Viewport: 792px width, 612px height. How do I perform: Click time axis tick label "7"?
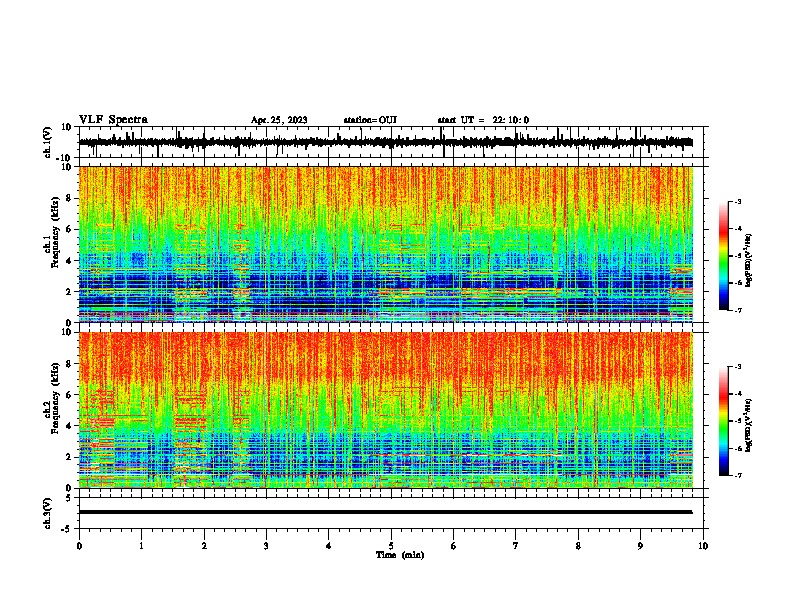tap(516, 546)
